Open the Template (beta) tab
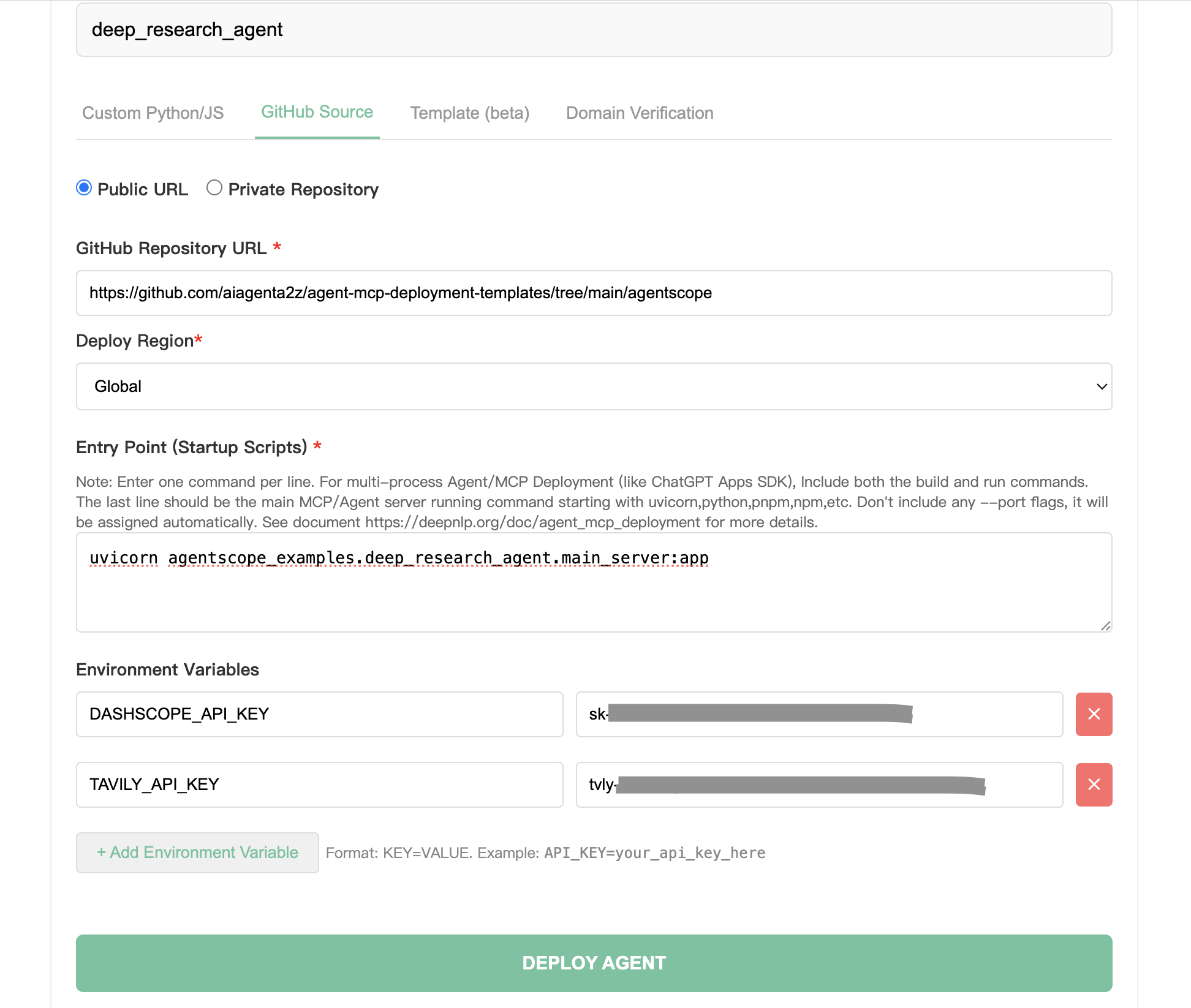This screenshot has height=1008, width=1191. (469, 113)
